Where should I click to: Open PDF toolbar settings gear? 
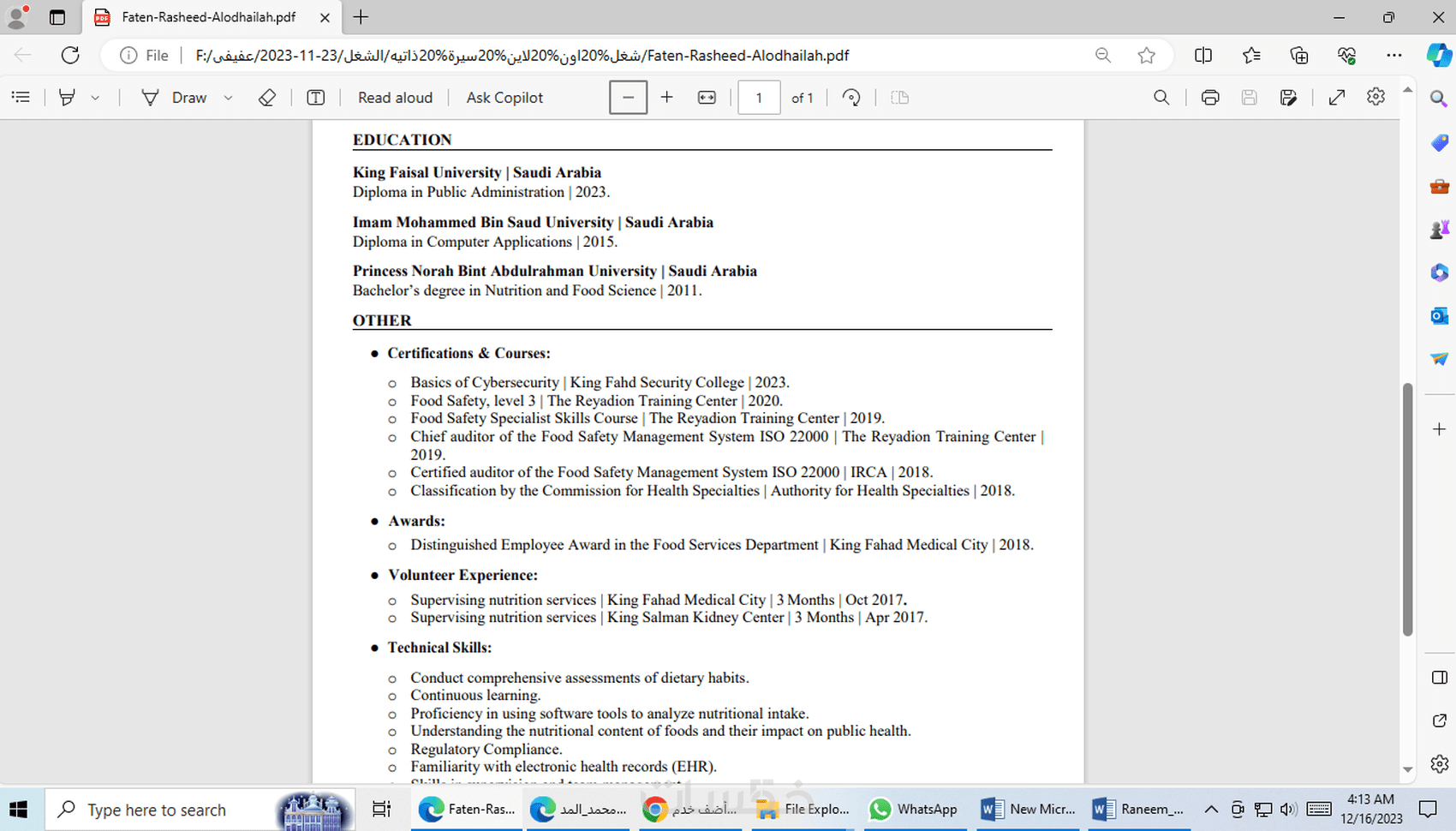(x=1376, y=98)
